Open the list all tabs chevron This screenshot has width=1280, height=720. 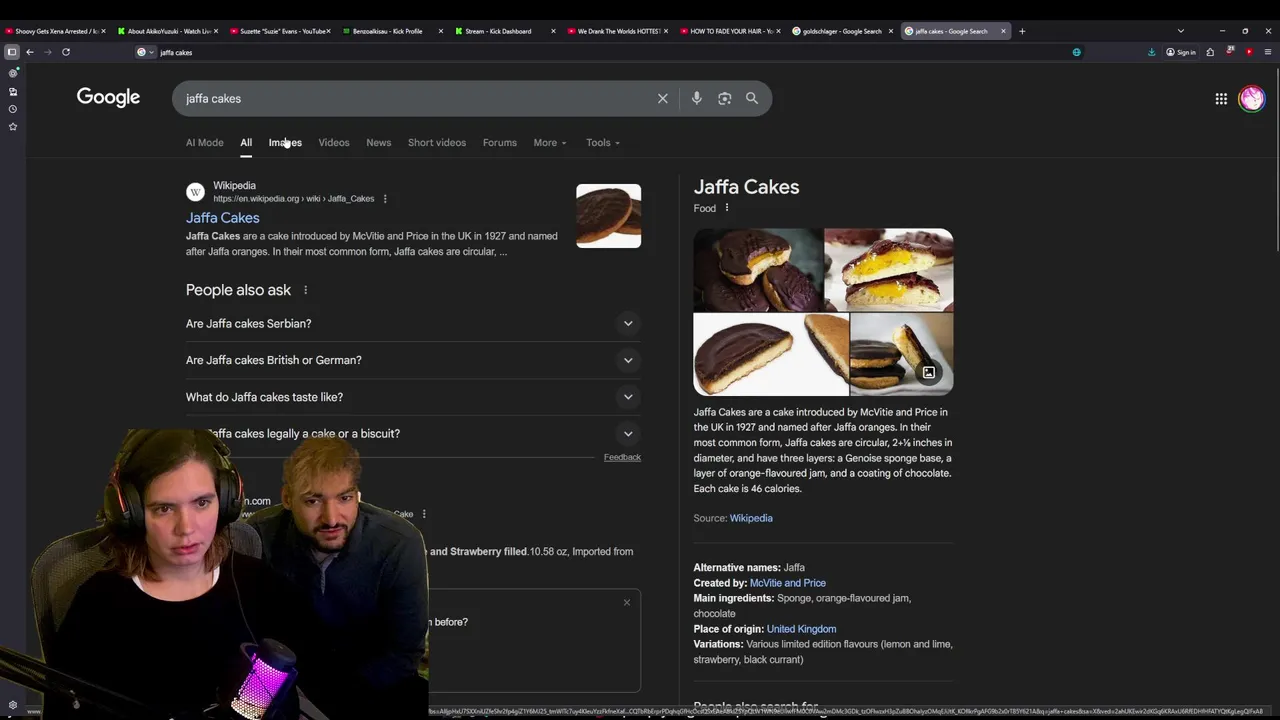[1180, 31]
